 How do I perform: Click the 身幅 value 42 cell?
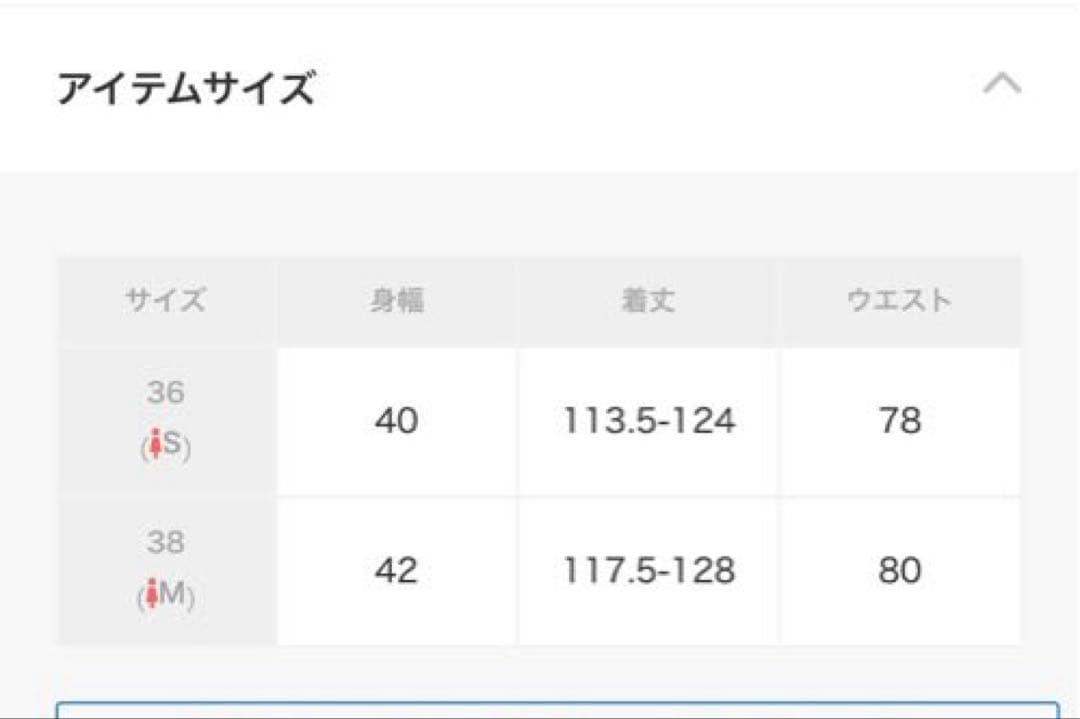(396, 571)
